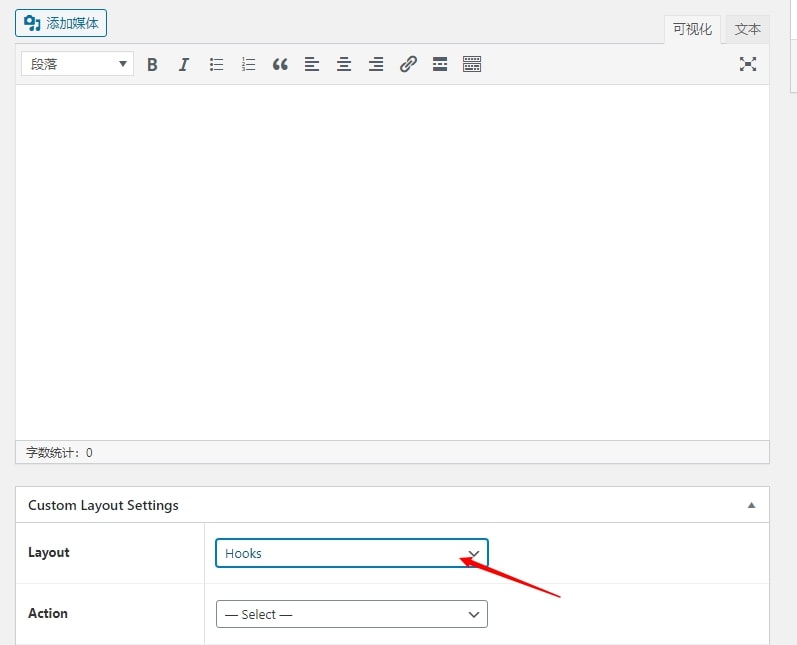Insert Read More tag
The image size is (797, 645).
(440, 64)
